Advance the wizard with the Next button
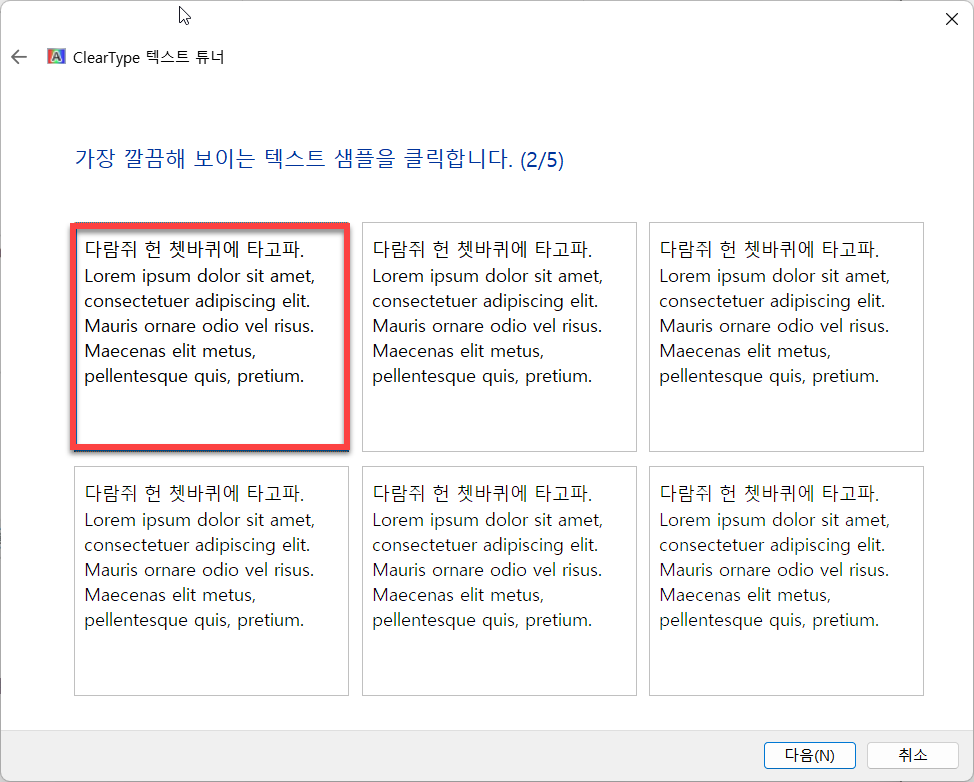The image size is (974, 782). [809, 755]
